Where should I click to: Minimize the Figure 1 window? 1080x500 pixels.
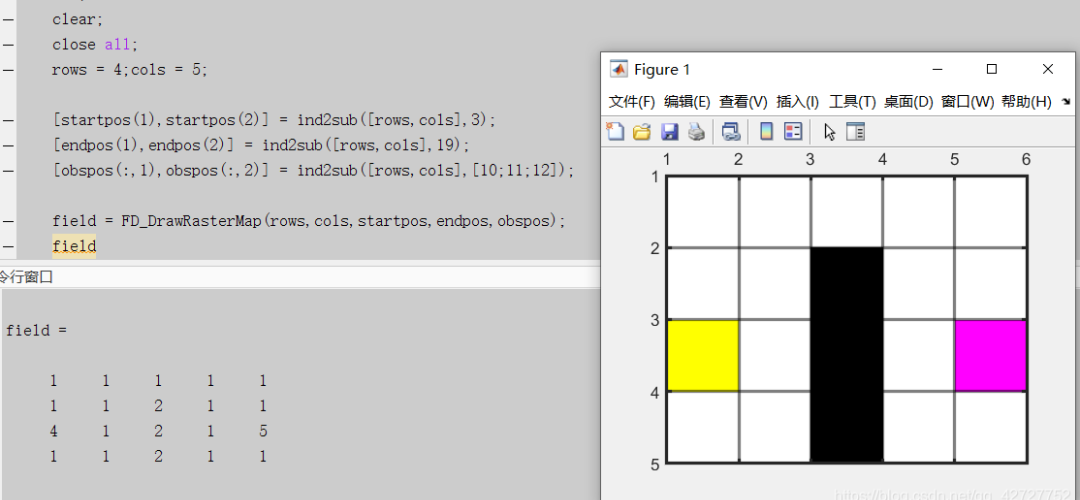[937, 69]
